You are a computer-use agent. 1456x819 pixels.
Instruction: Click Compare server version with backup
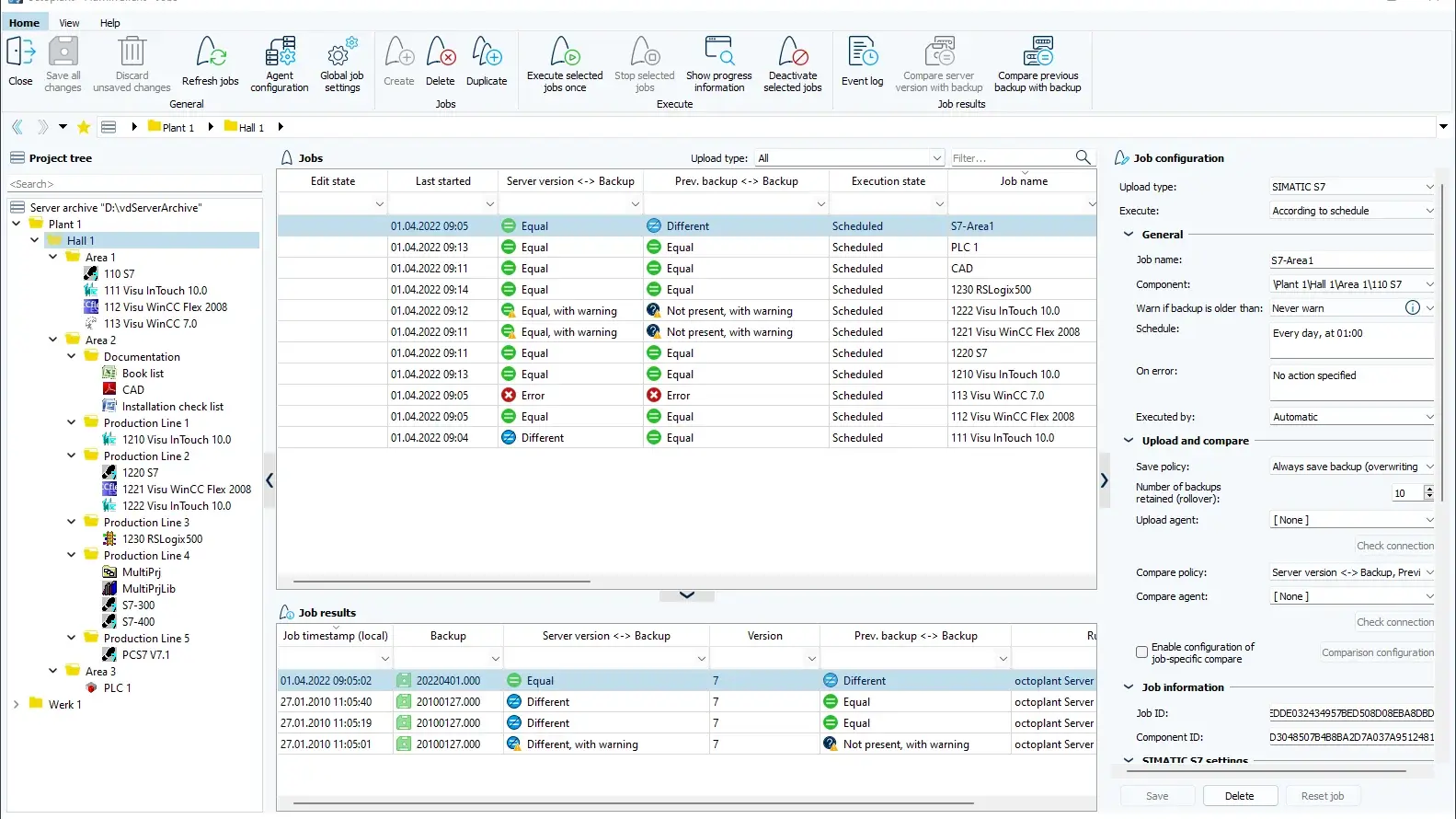click(939, 64)
